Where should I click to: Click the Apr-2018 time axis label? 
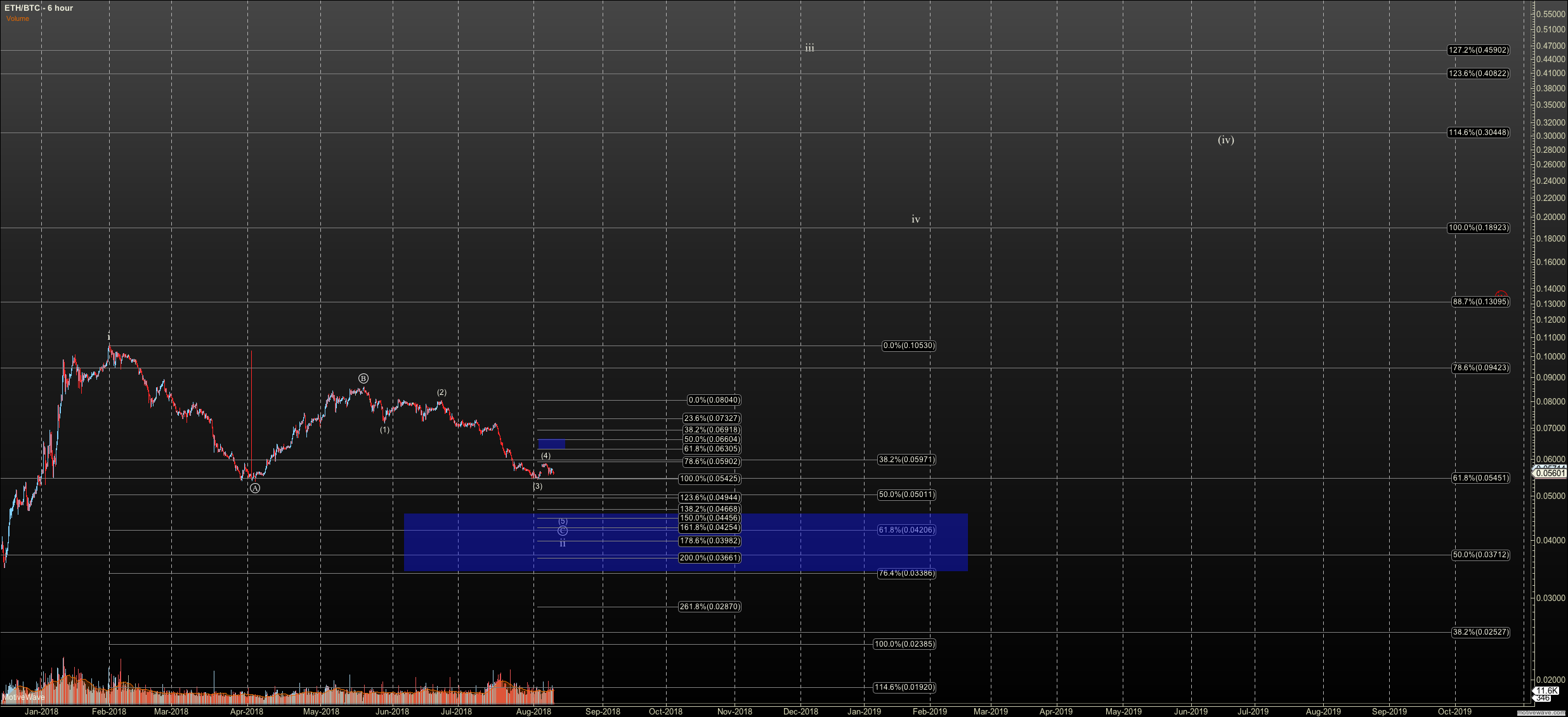[247, 711]
